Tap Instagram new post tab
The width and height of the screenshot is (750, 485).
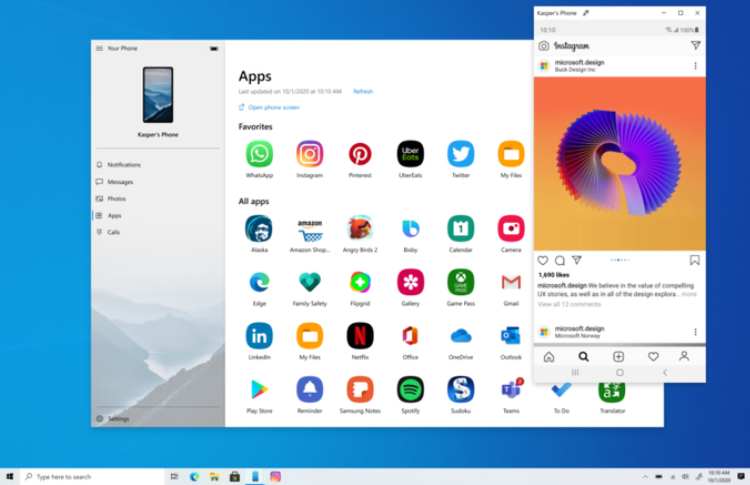pyautogui.click(x=618, y=356)
